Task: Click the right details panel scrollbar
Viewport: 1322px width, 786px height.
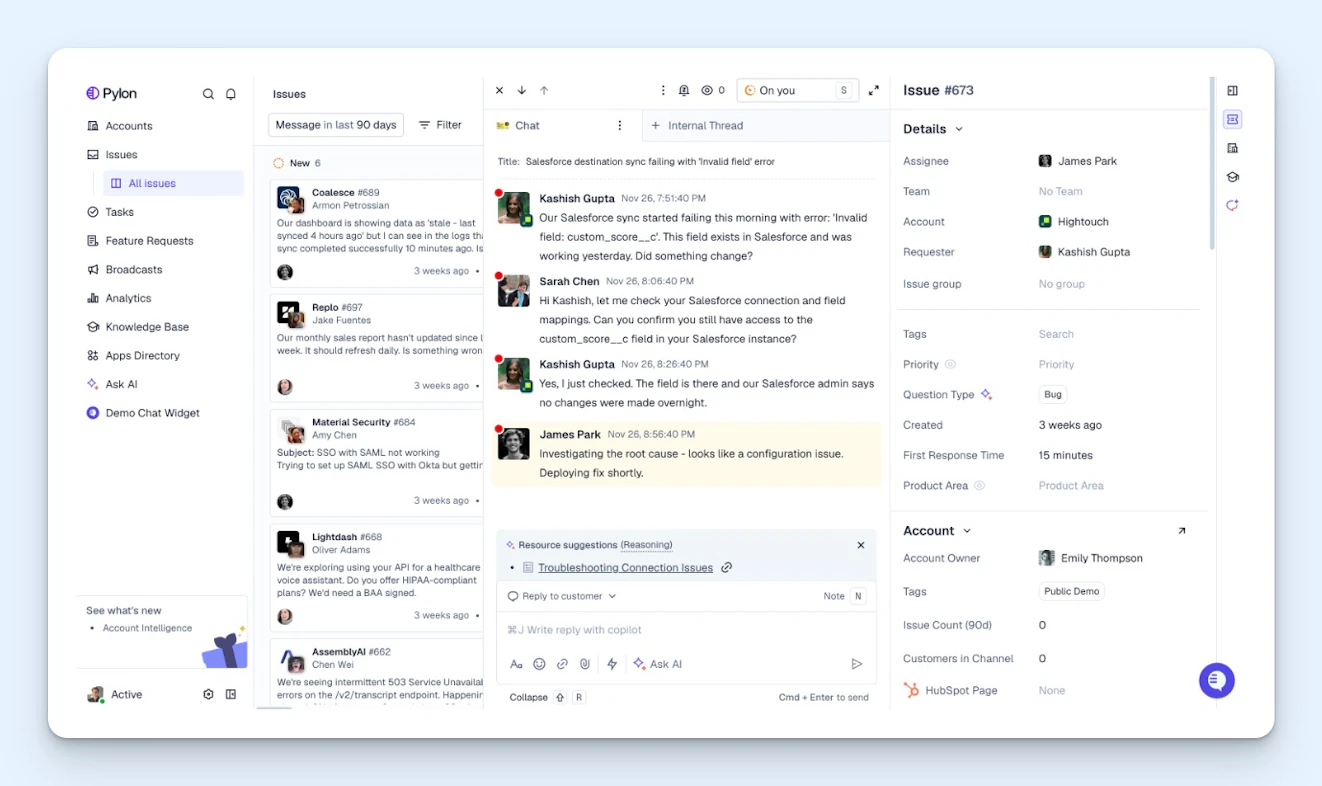Action: coord(1213,163)
